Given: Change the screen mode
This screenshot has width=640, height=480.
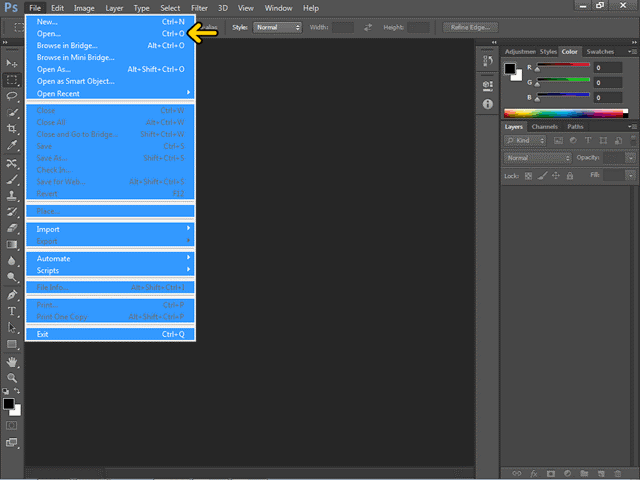Looking at the screenshot, I should coord(11,443).
